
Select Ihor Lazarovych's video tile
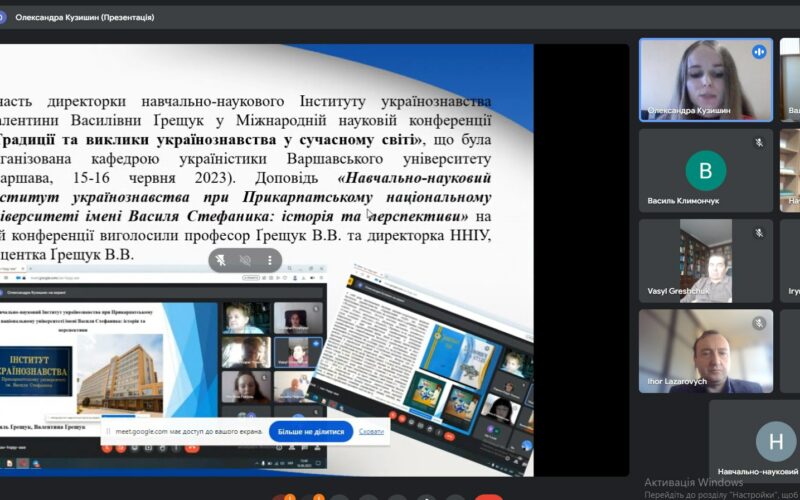tap(705, 350)
